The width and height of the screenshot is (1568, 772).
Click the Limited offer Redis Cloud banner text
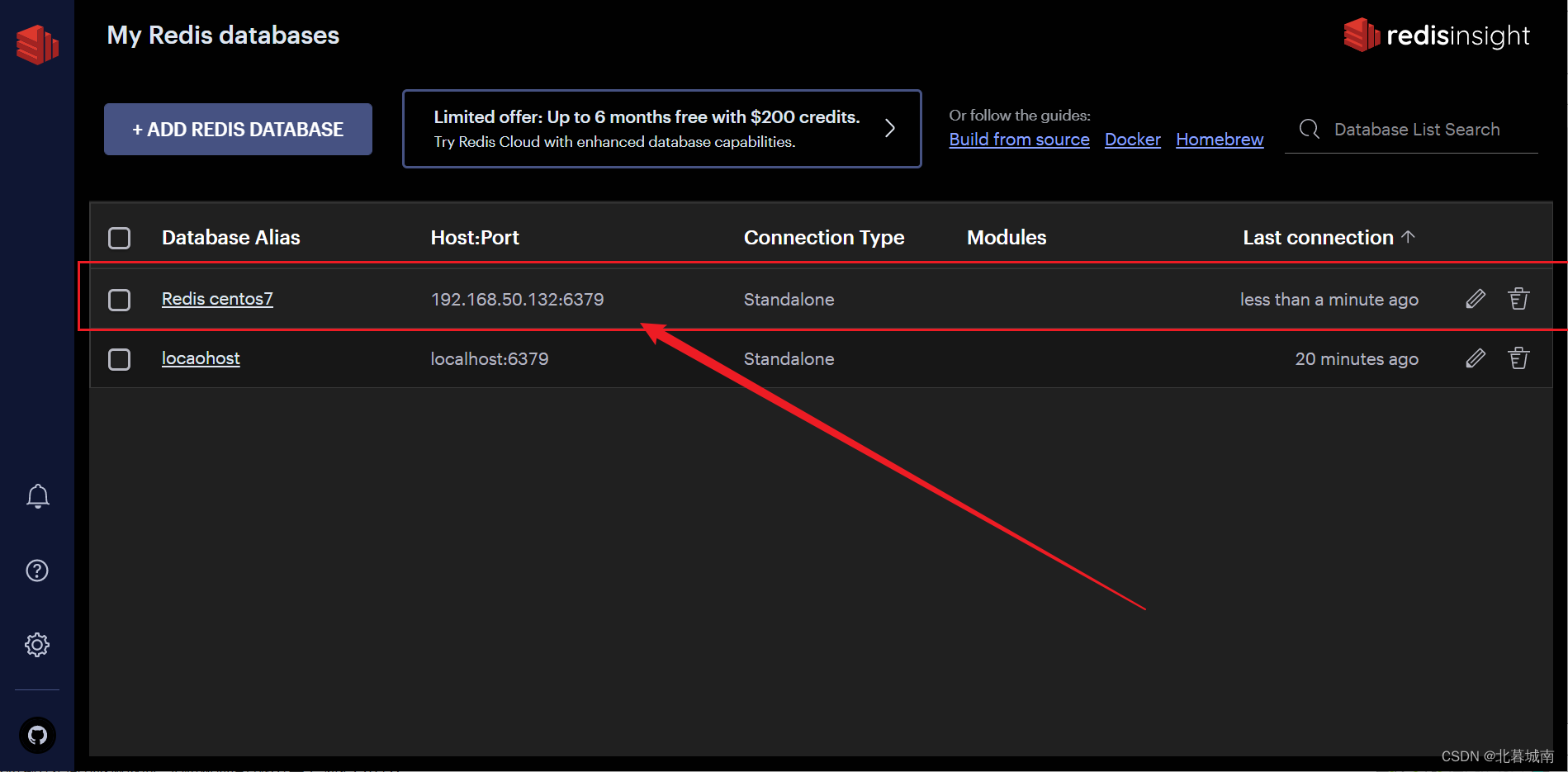(x=647, y=129)
